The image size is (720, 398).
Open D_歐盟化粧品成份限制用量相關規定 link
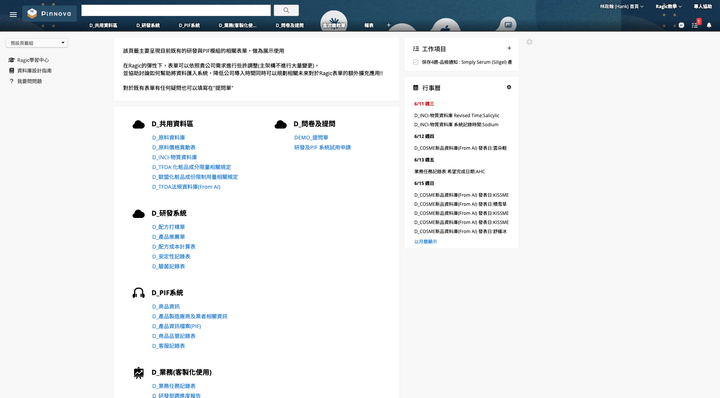click(x=195, y=177)
